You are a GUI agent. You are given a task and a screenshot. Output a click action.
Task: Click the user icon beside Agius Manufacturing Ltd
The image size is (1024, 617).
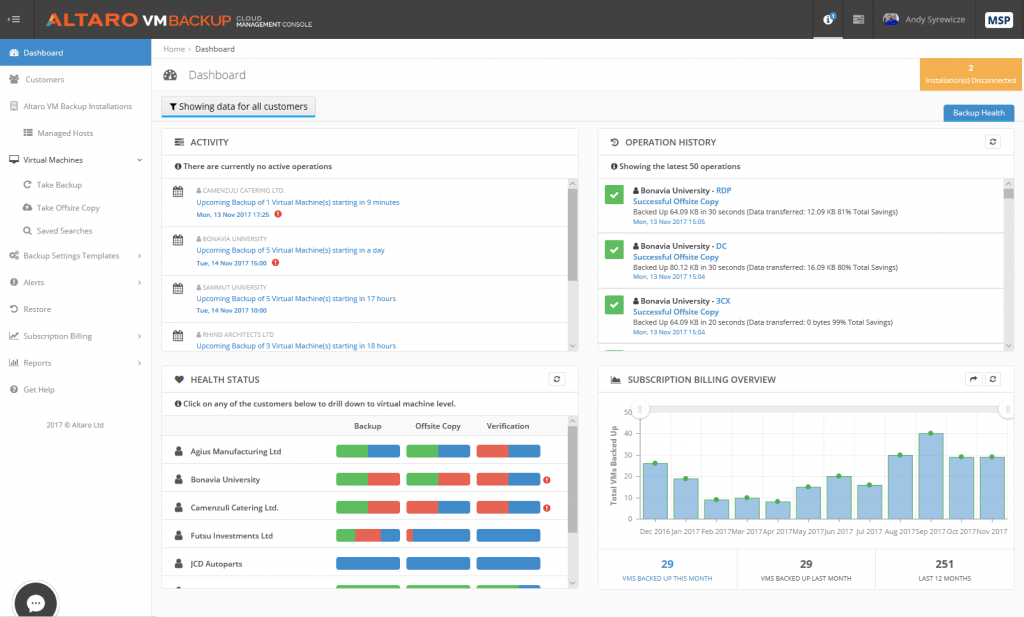(x=178, y=451)
